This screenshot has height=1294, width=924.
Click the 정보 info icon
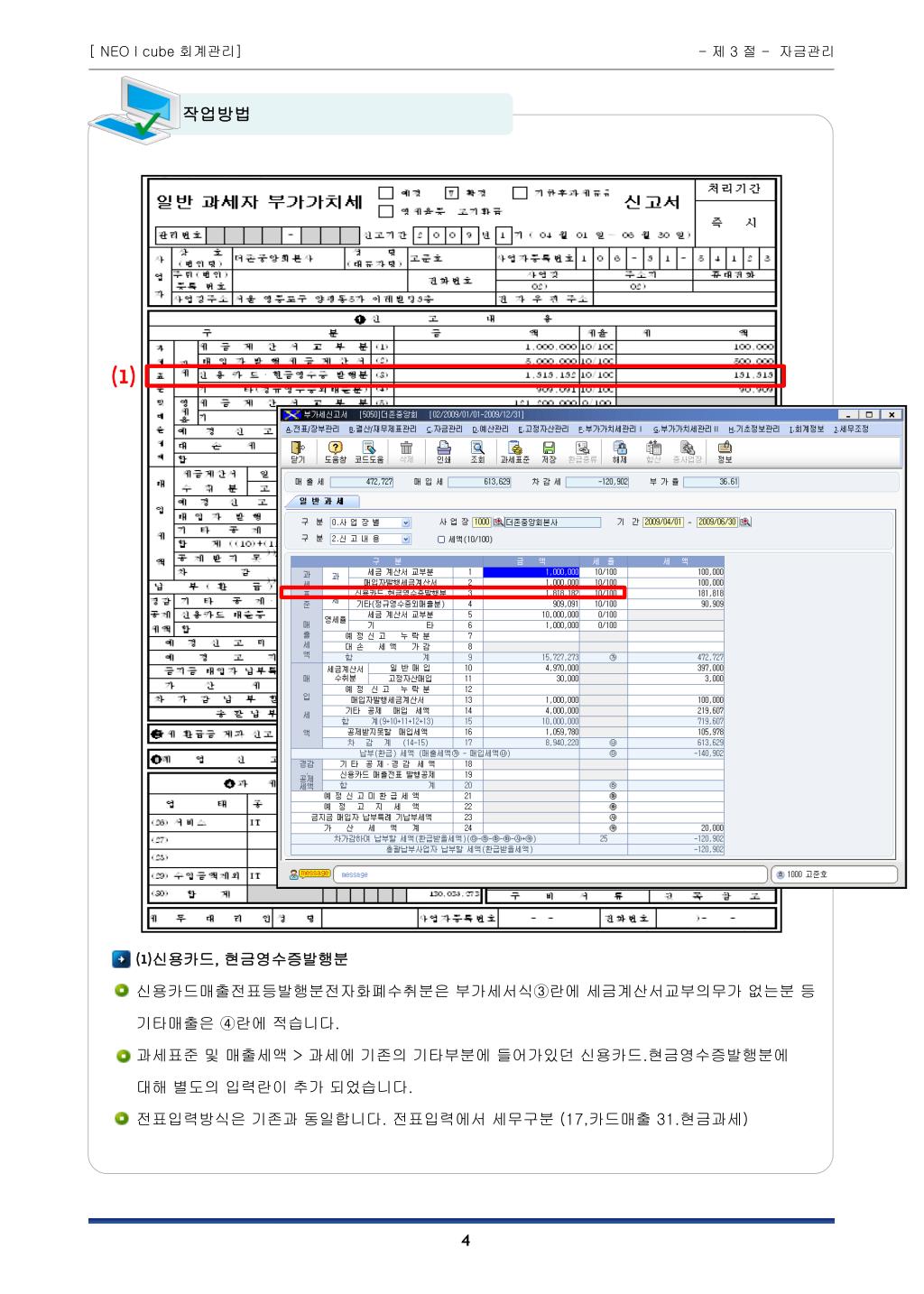[725, 451]
